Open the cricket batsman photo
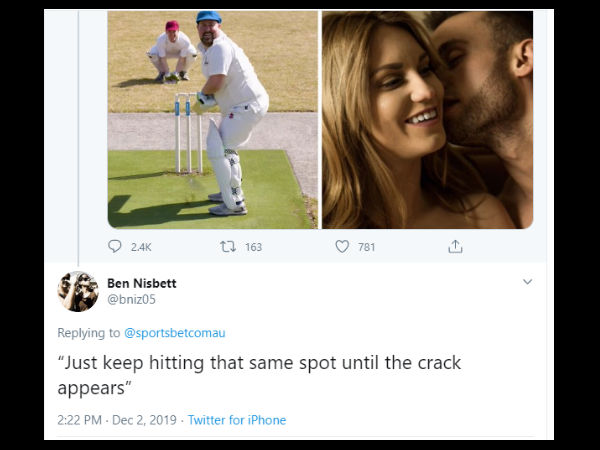Screen dimensions: 600x450 click(x=212, y=120)
